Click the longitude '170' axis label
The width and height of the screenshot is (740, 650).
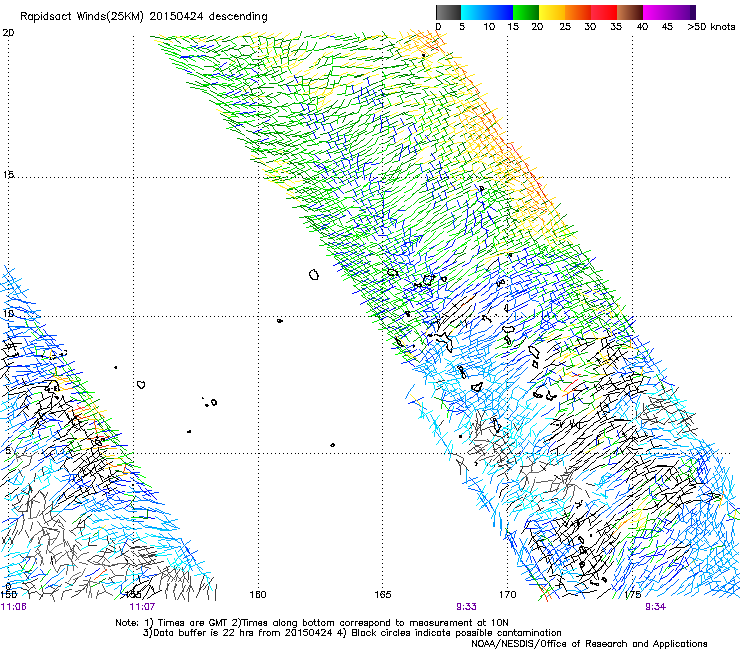(507, 594)
